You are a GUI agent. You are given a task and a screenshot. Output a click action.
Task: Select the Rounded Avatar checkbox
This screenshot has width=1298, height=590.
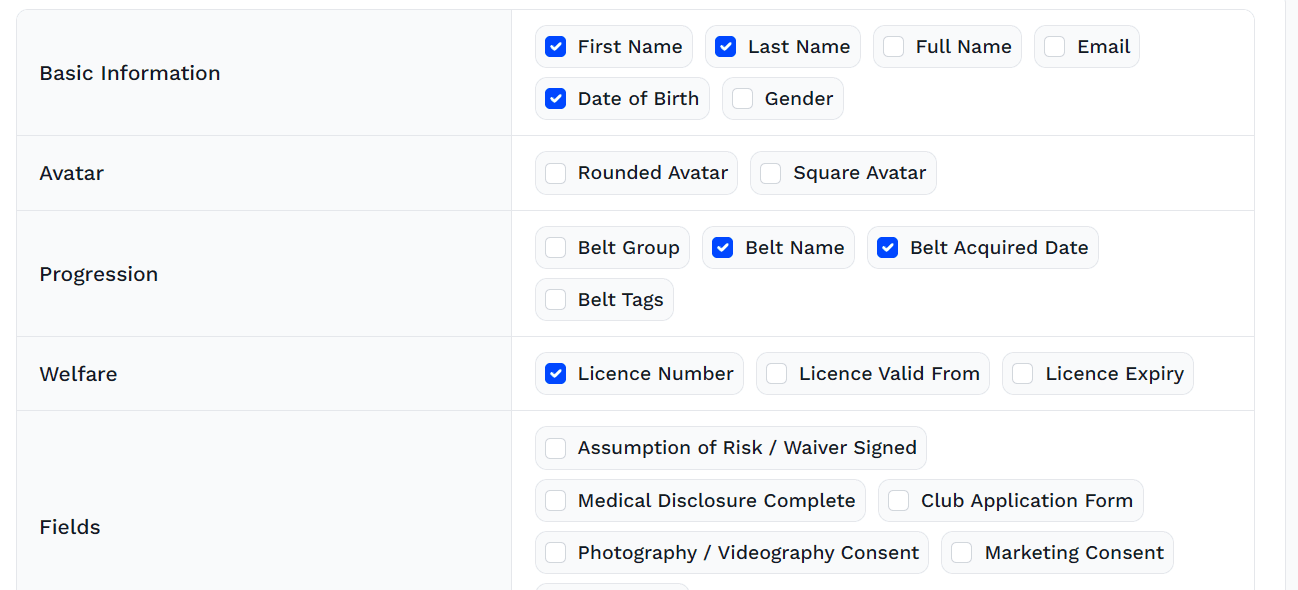click(x=556, y=173)
